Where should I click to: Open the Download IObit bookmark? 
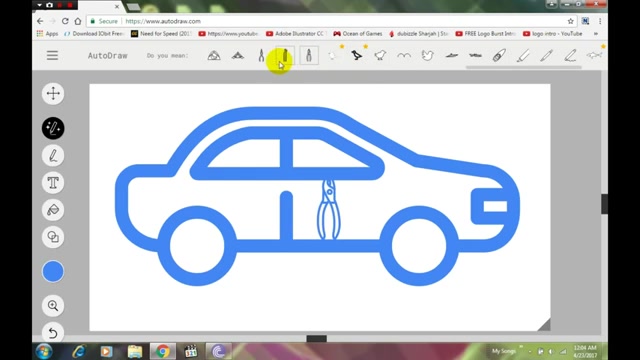[x=94, y=33]
